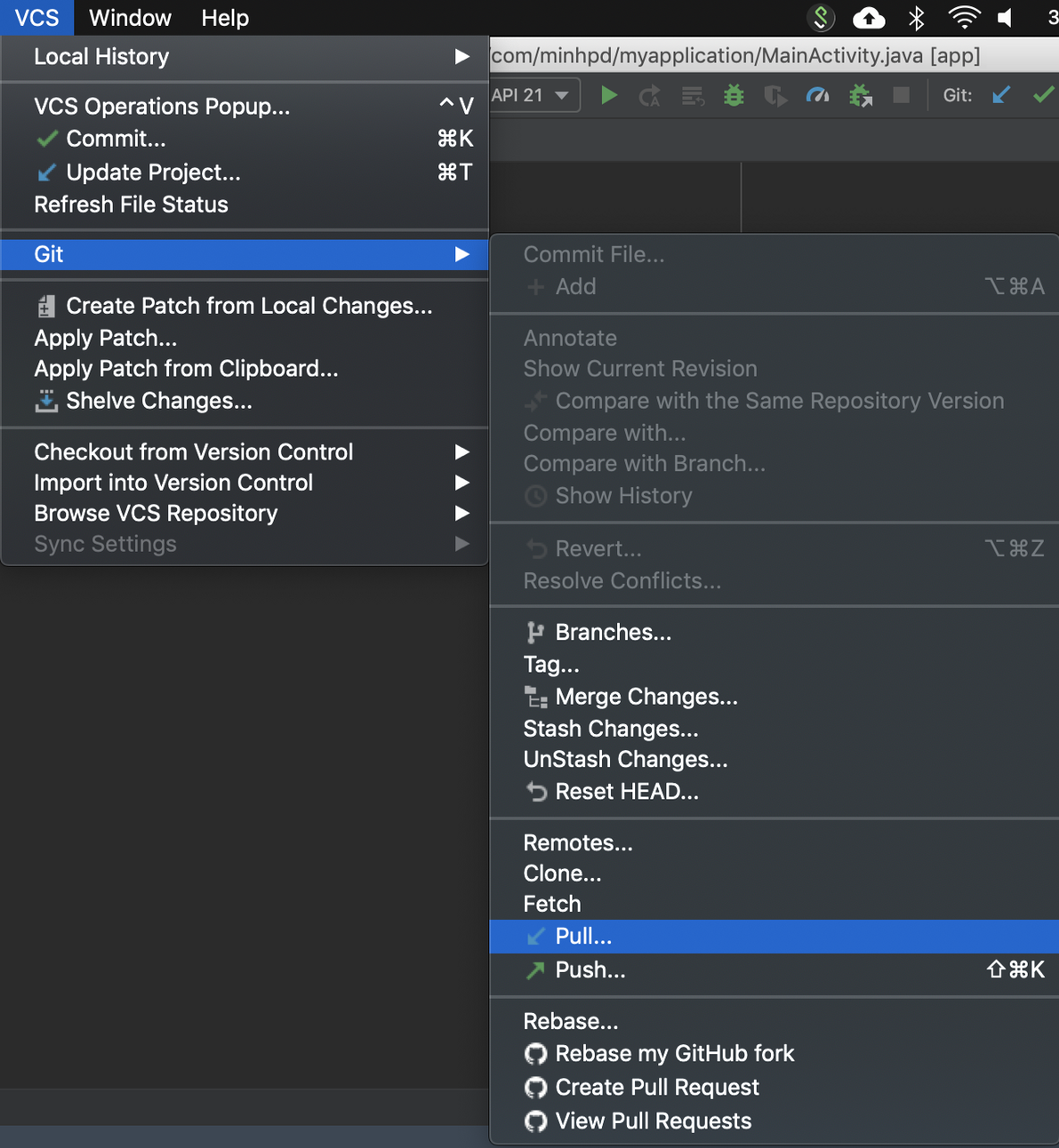Click the Git commit checkmark in toolbar

tap(1043, 95)
